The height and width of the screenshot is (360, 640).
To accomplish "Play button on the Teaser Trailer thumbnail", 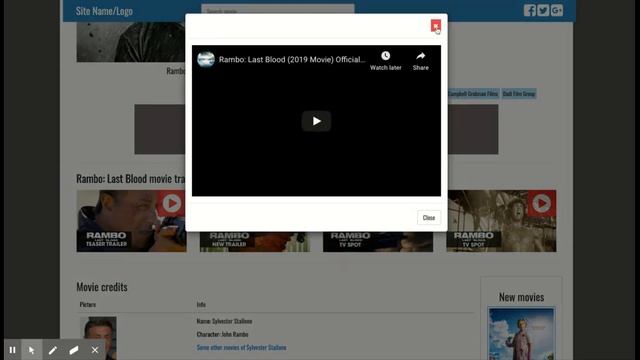I will (x=172, y=203).
